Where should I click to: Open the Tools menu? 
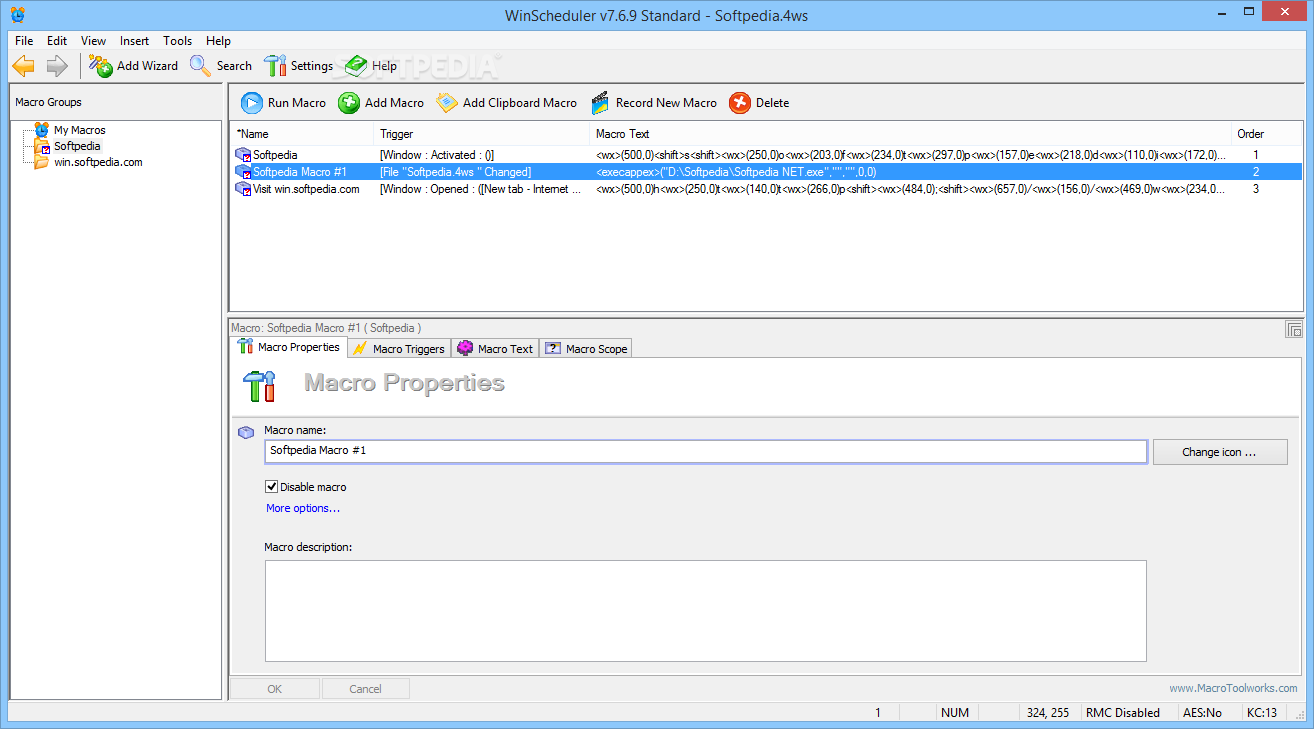[177, 41]
